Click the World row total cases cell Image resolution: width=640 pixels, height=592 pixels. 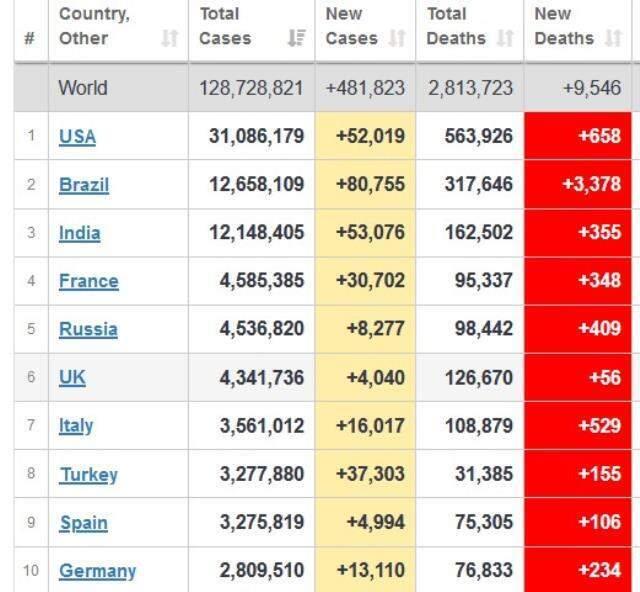251,88
